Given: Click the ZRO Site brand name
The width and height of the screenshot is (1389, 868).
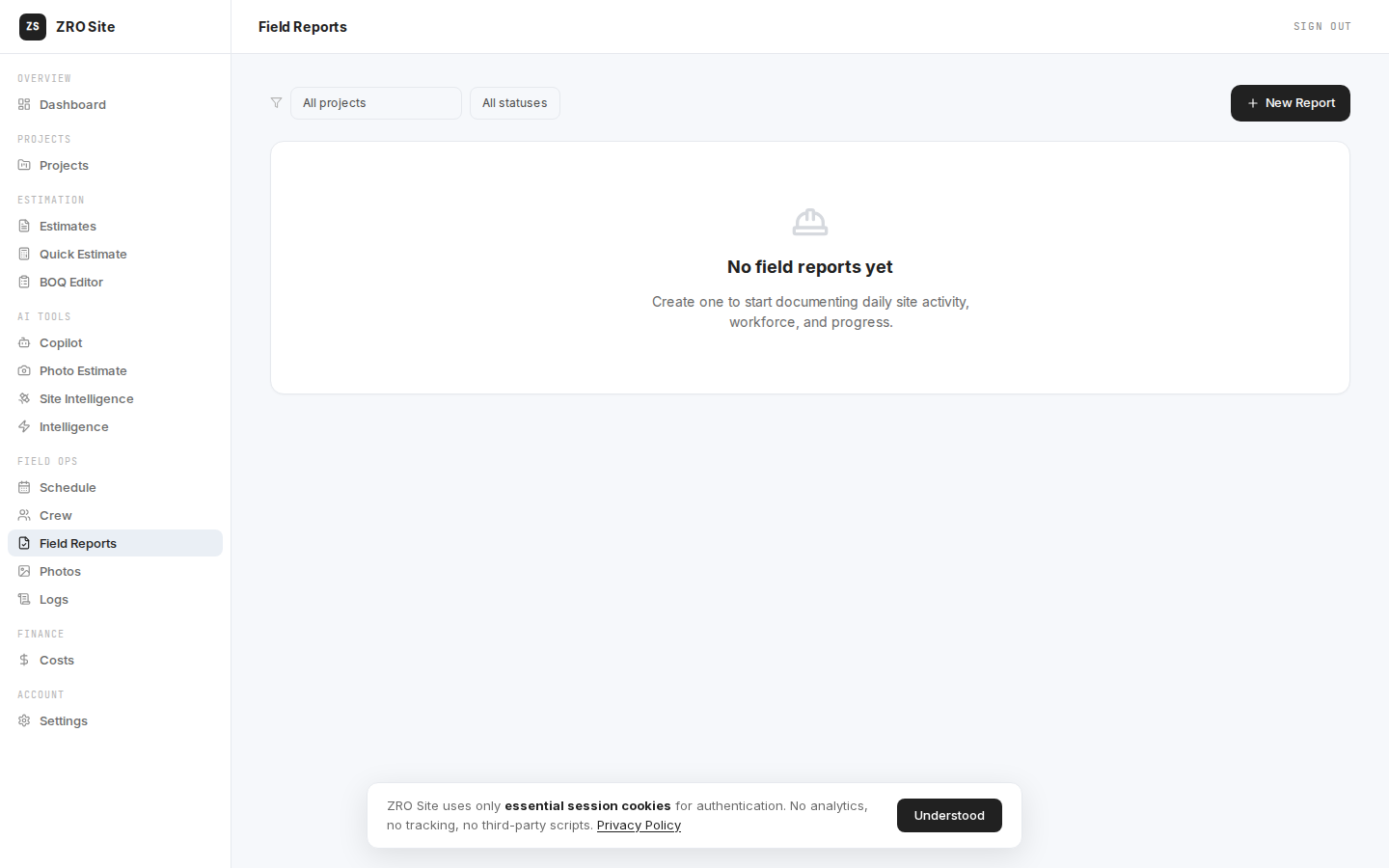Looking at the screenshot, I should pyautogui.click(x=86, y=27).
